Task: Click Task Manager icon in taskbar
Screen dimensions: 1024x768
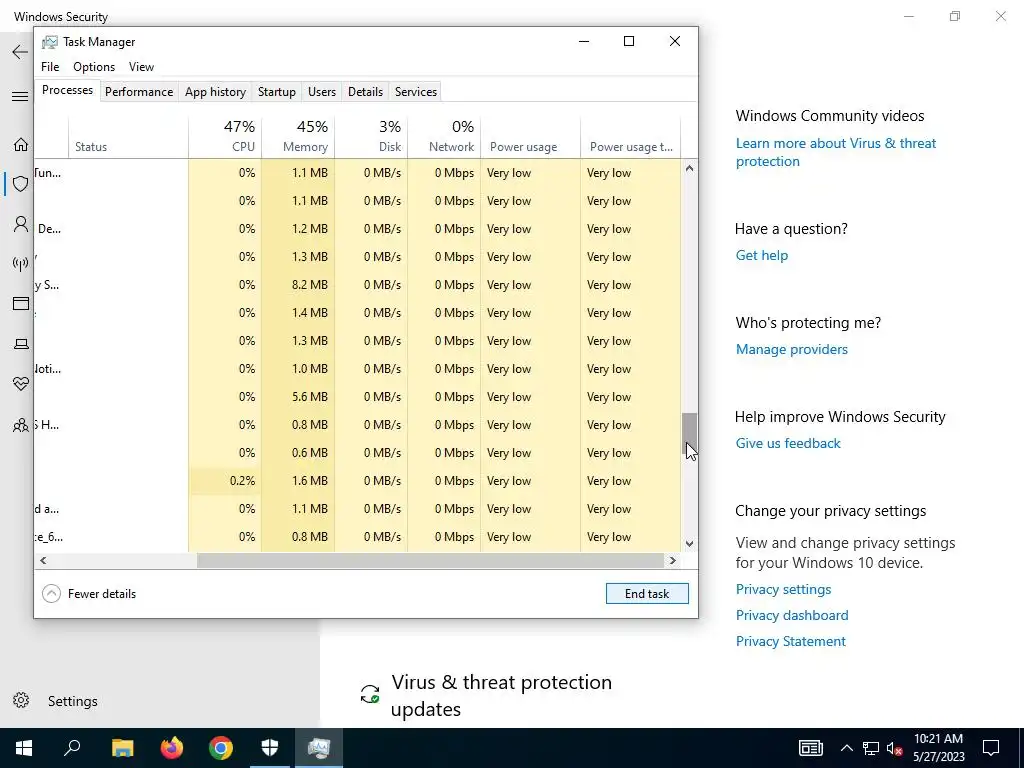Action: [x=319, y=748]
